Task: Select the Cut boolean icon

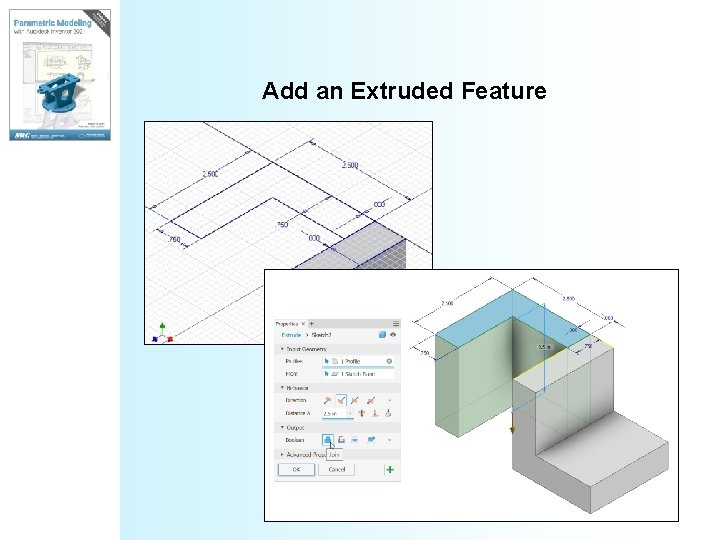Action: click(341, 439)
